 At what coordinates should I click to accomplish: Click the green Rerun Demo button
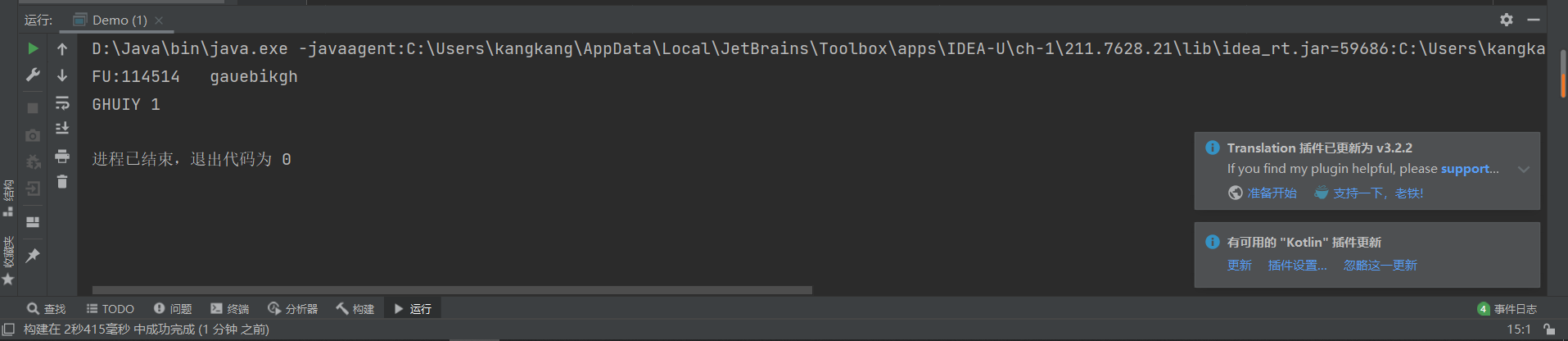click(33, 49)
